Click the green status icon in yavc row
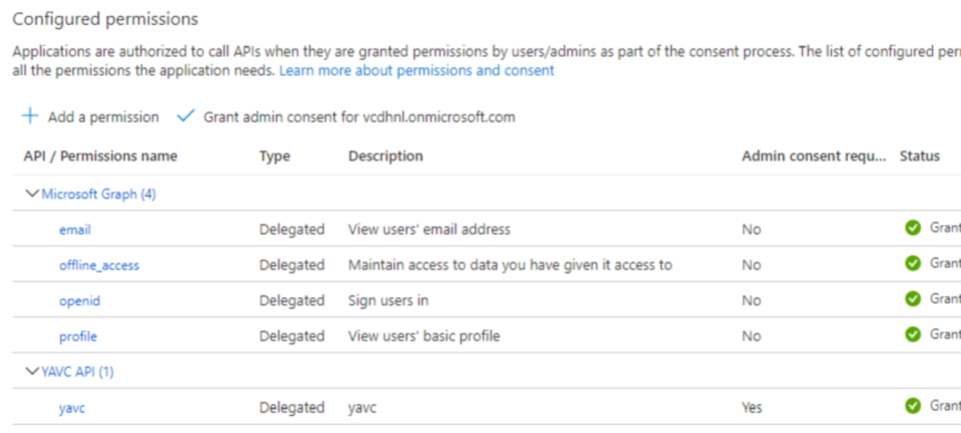The height and width of the screenshot is (433, 961). coord(913,405)
